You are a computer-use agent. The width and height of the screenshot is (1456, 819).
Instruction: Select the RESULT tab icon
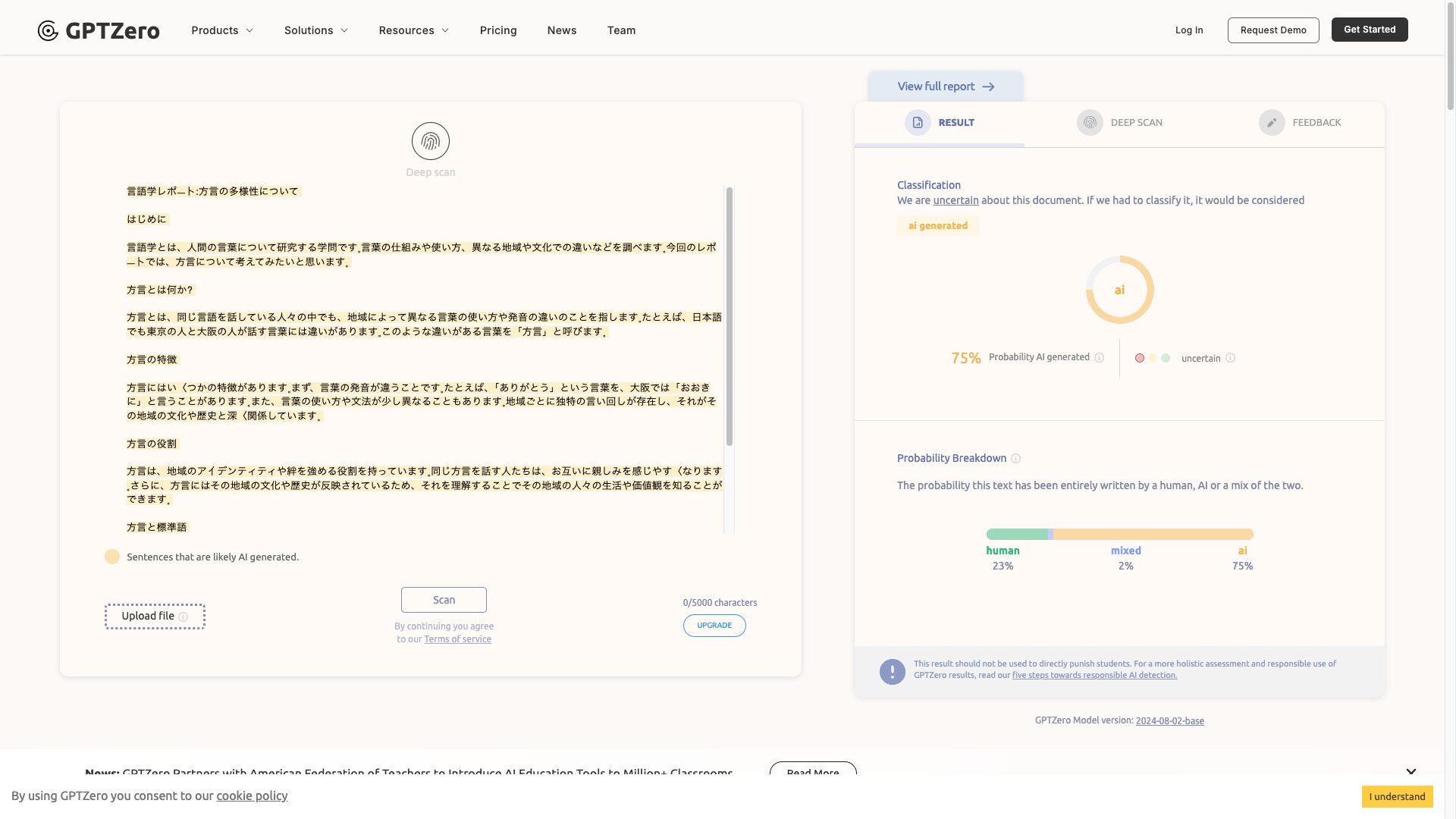click(x=917, y=121)
